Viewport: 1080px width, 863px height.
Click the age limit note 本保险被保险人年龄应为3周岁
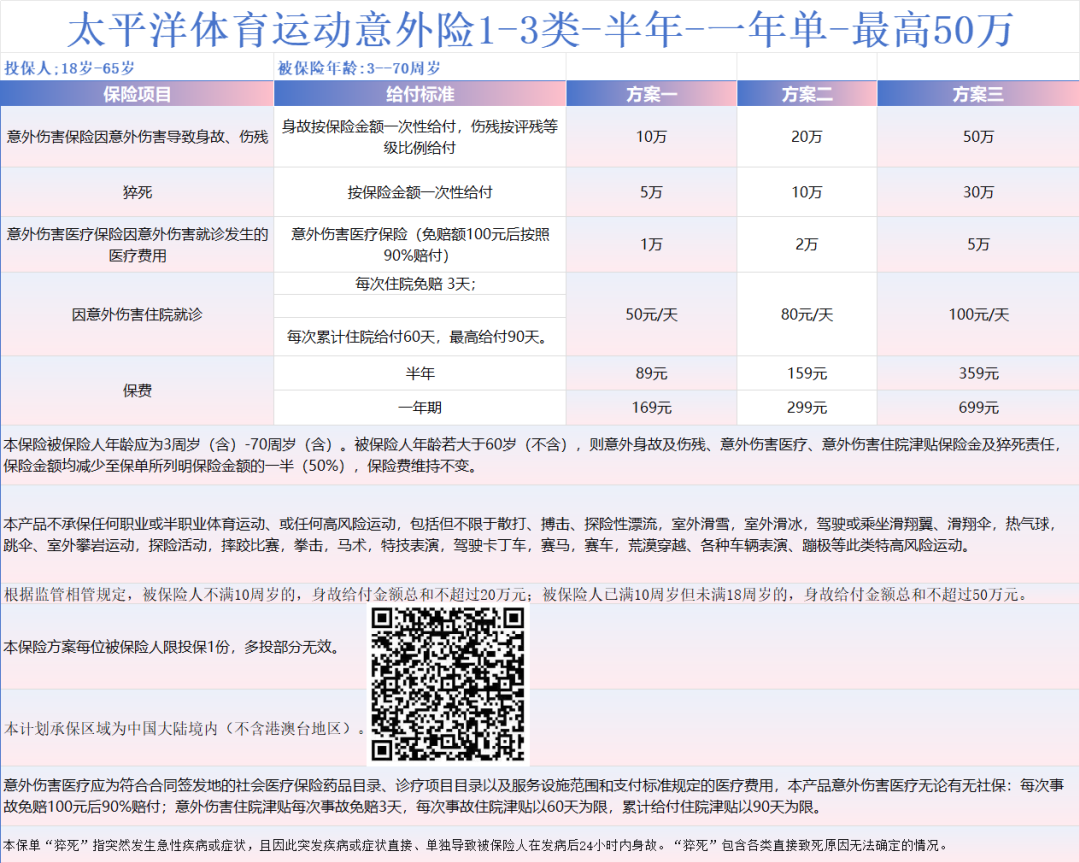pos(539,455)
